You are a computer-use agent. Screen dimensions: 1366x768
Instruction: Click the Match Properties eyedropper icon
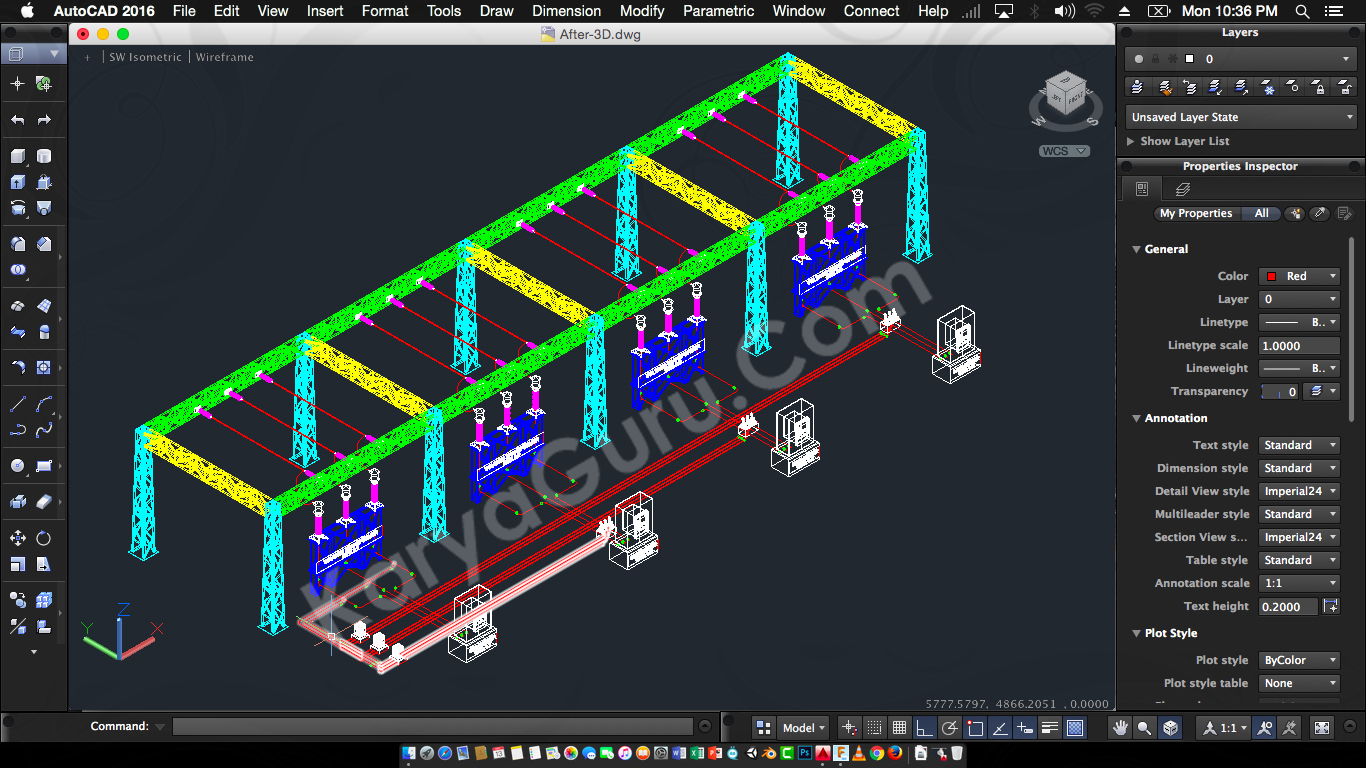[x=1319, y=213]
